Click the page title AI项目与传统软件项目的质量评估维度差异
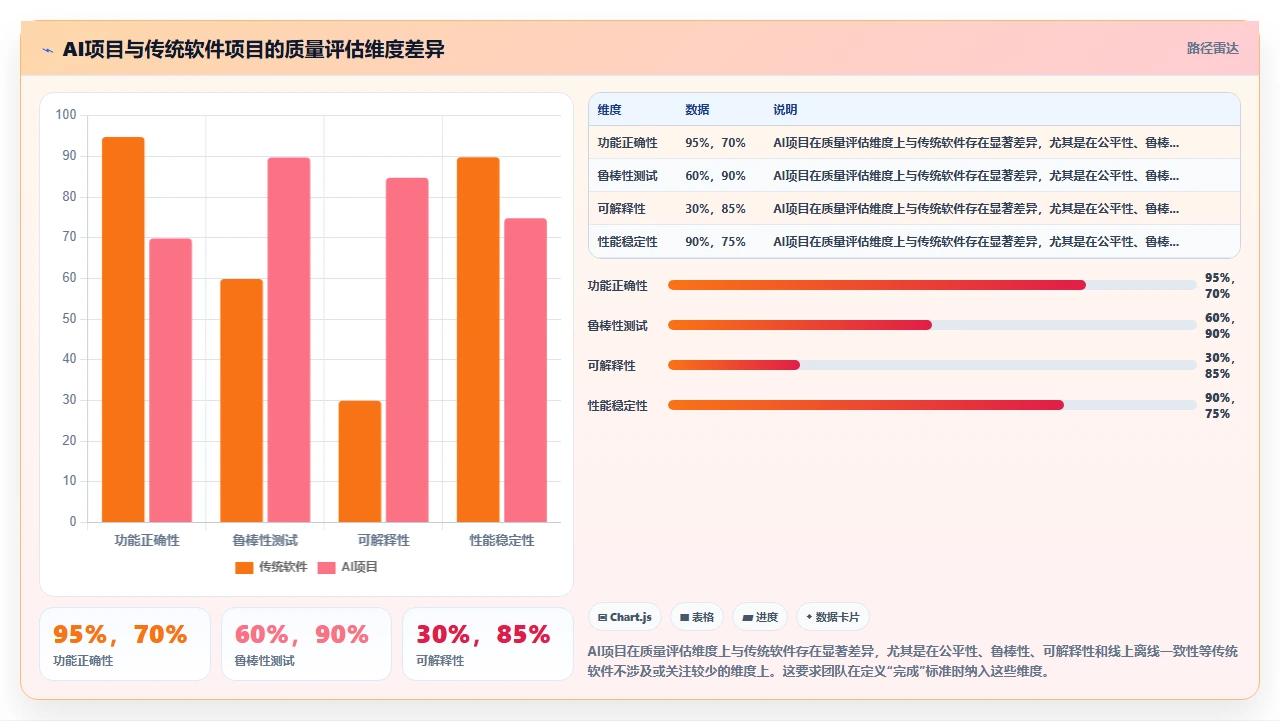The height and width of the screenshot is (721, 1280). point(253,49)
